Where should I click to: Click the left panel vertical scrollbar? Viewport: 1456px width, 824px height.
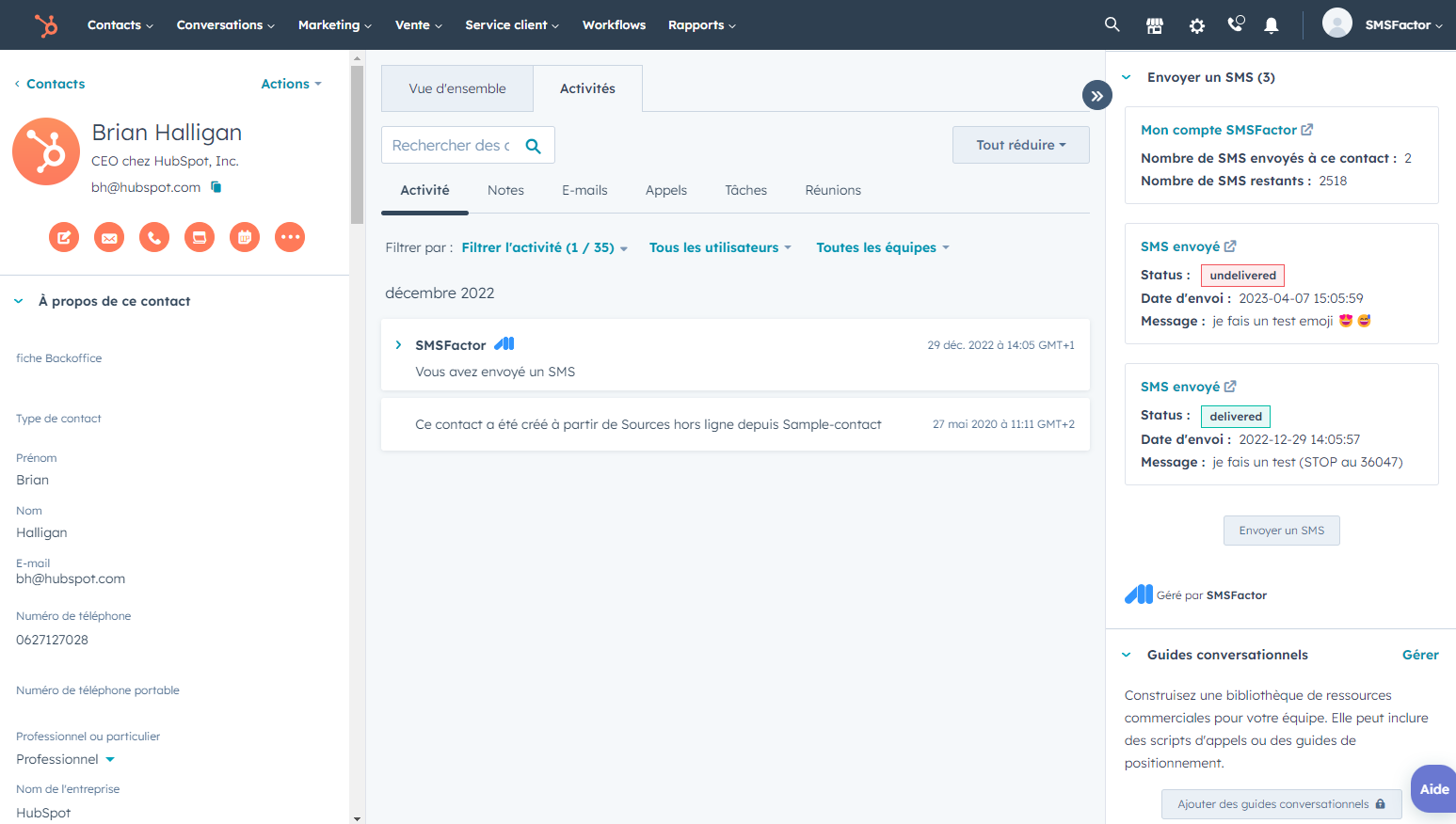click(357, 143)
